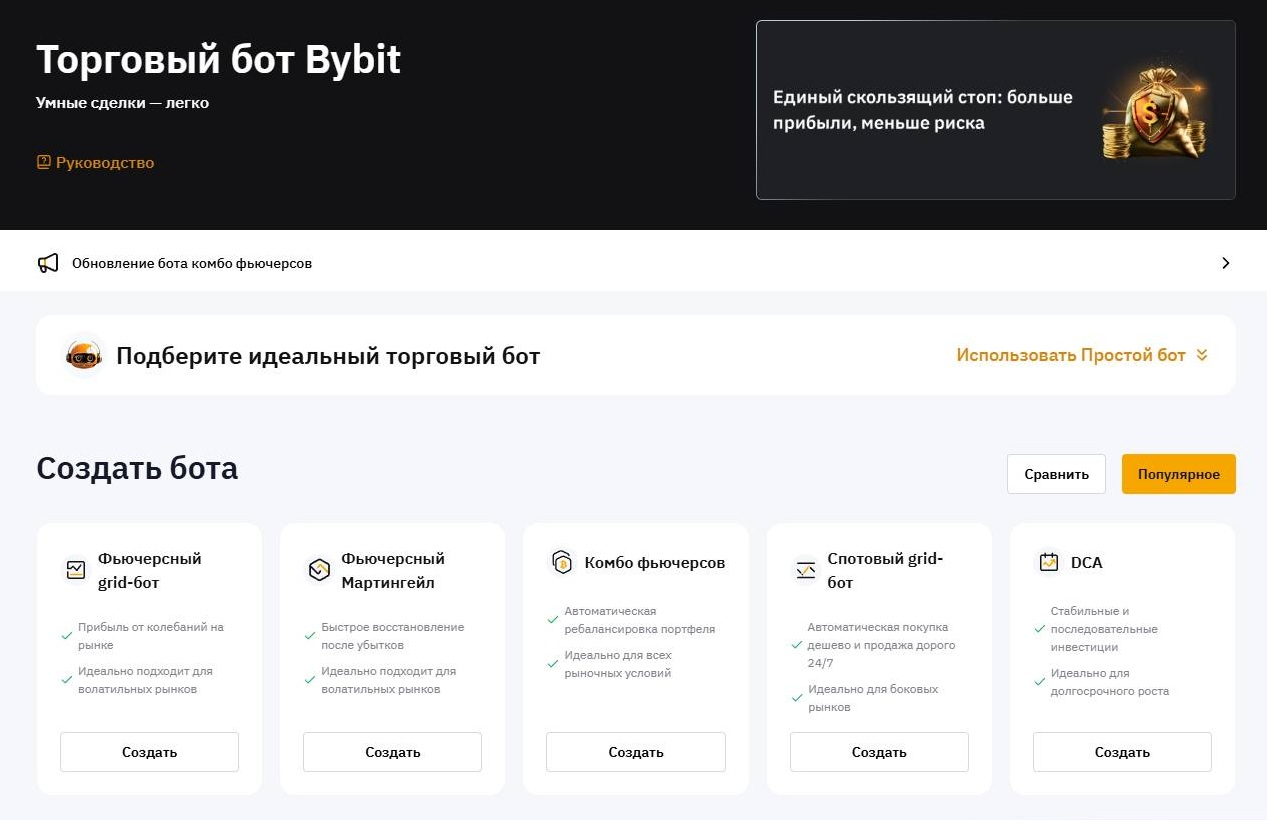Image resolution: width=1267 pixels, height=820 pixels.
Task: Click the trailing stop promo banner
Action: click(x=995, y=110)
